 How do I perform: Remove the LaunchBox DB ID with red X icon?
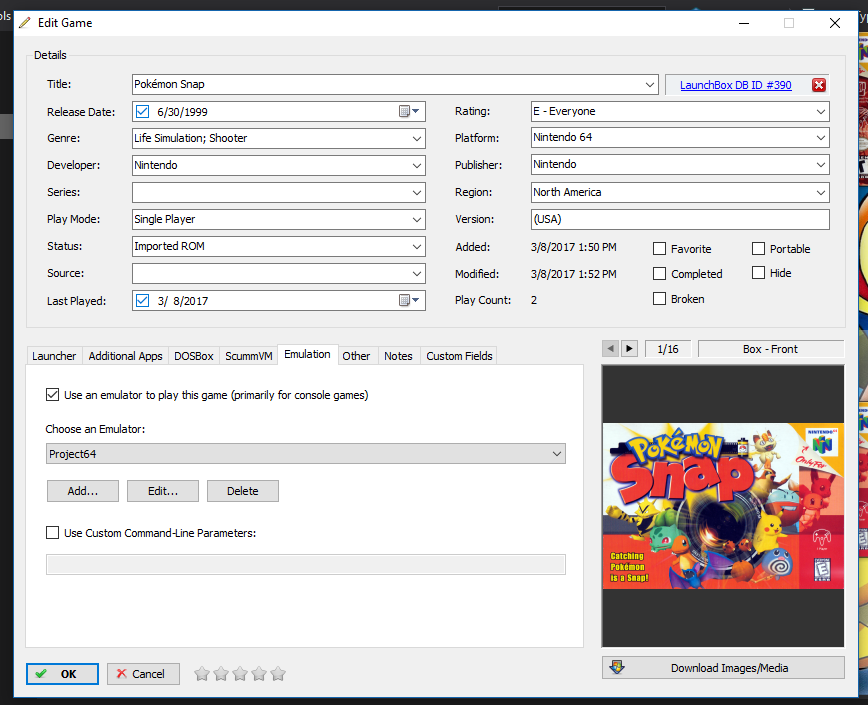819,85
